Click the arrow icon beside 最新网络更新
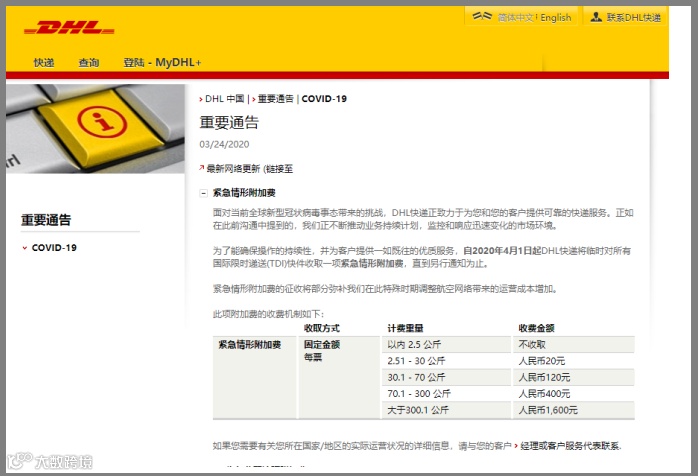698x476 pixels. [202, 168]
